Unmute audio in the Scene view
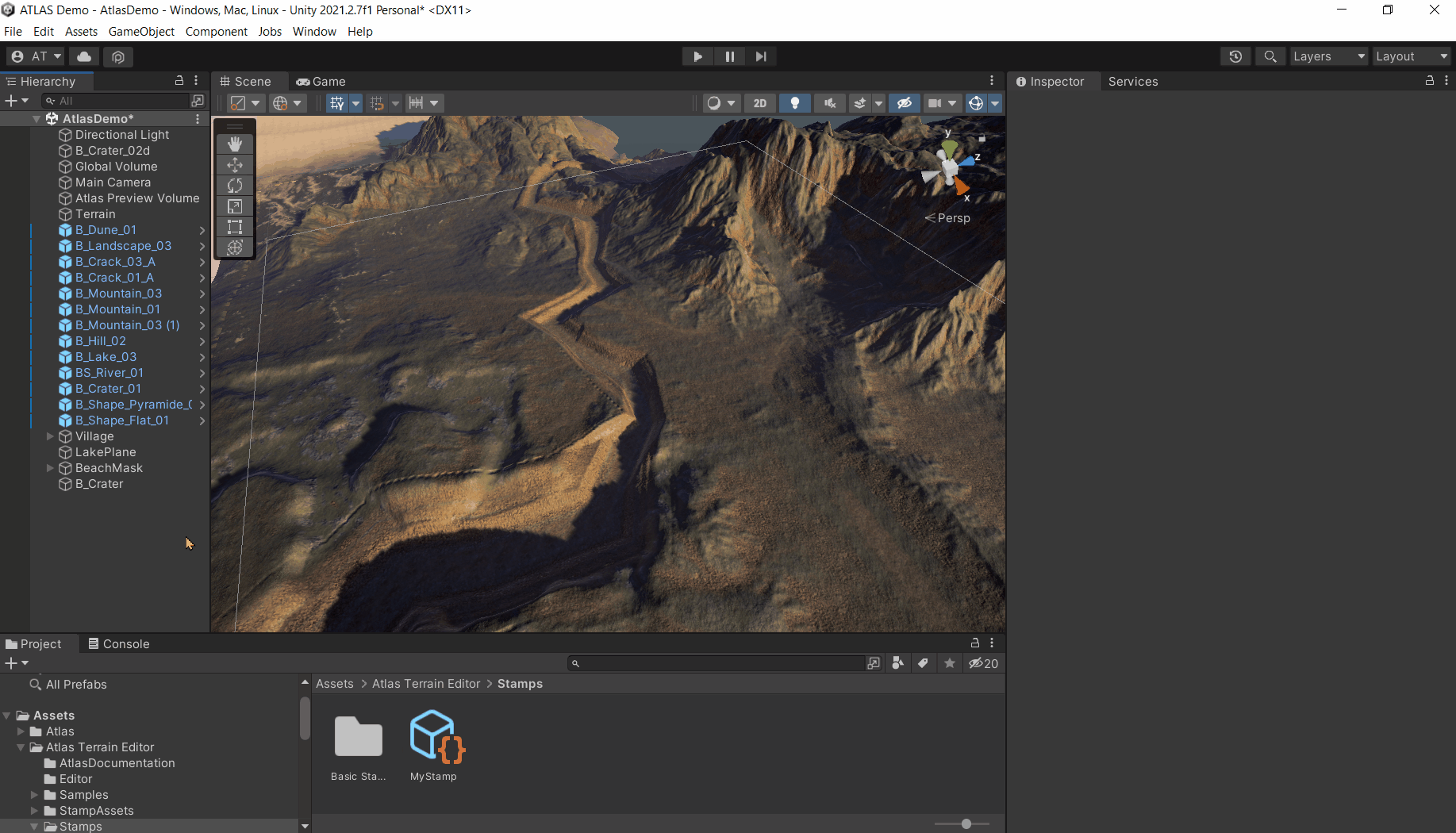Screen dimensions: 1456x833 pos(828,102)
